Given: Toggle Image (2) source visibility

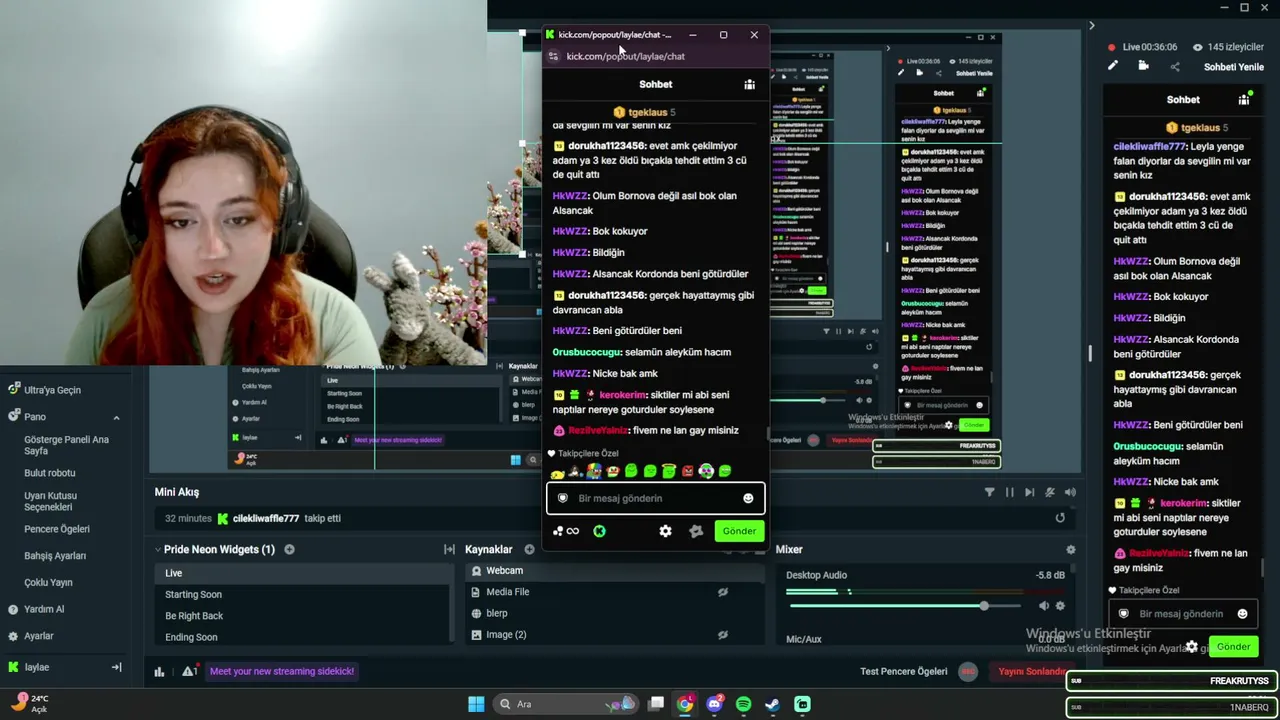Looking at the screenshot, I should click(722, 634).
